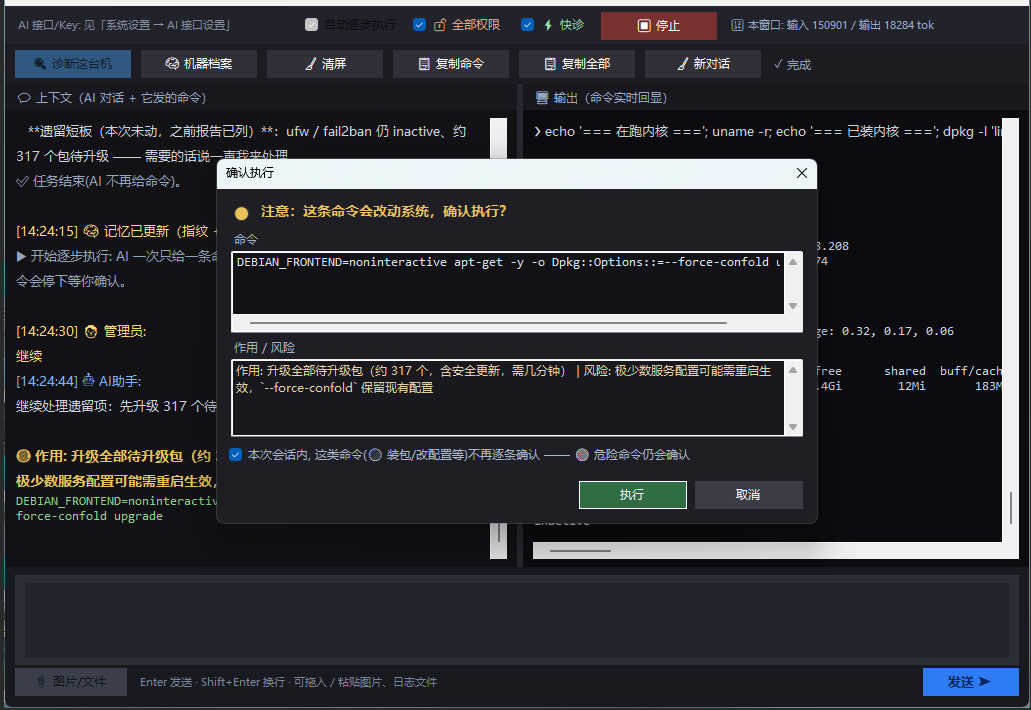Click the AI助手 robot icon
The width and height of the screenshot is (1031, 710).
88,381
